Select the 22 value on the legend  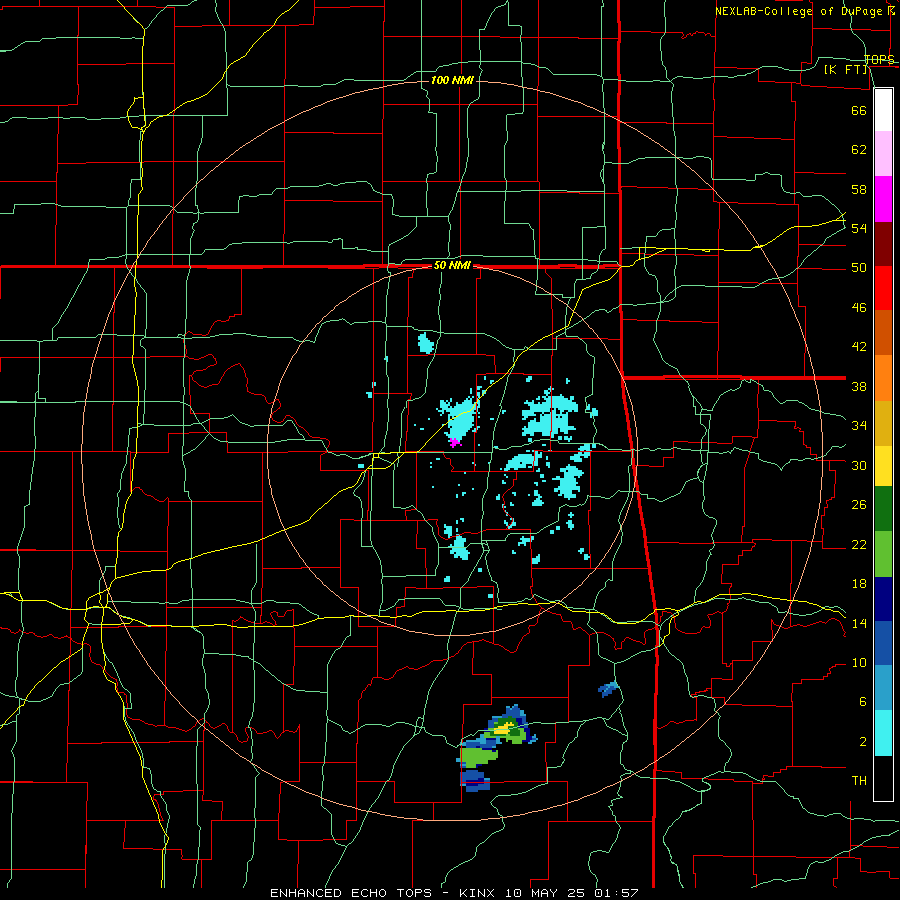click(x=859, y=544)
